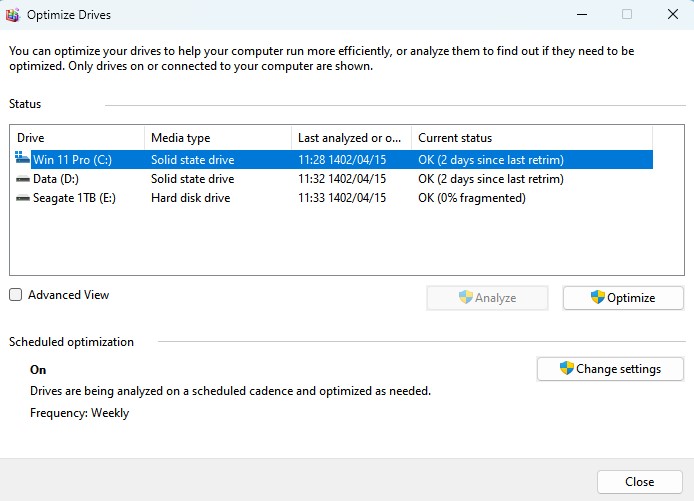
Task: Select the Data (D:) drive row
Action: point(332,179)
